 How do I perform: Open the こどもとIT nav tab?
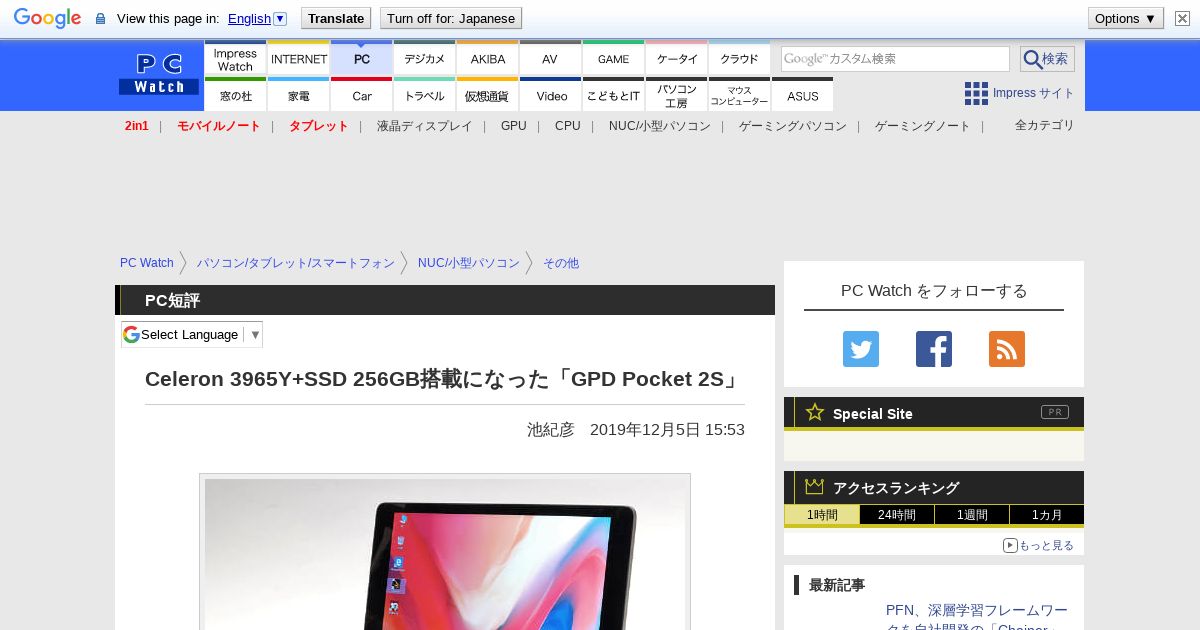pos(613,95)
